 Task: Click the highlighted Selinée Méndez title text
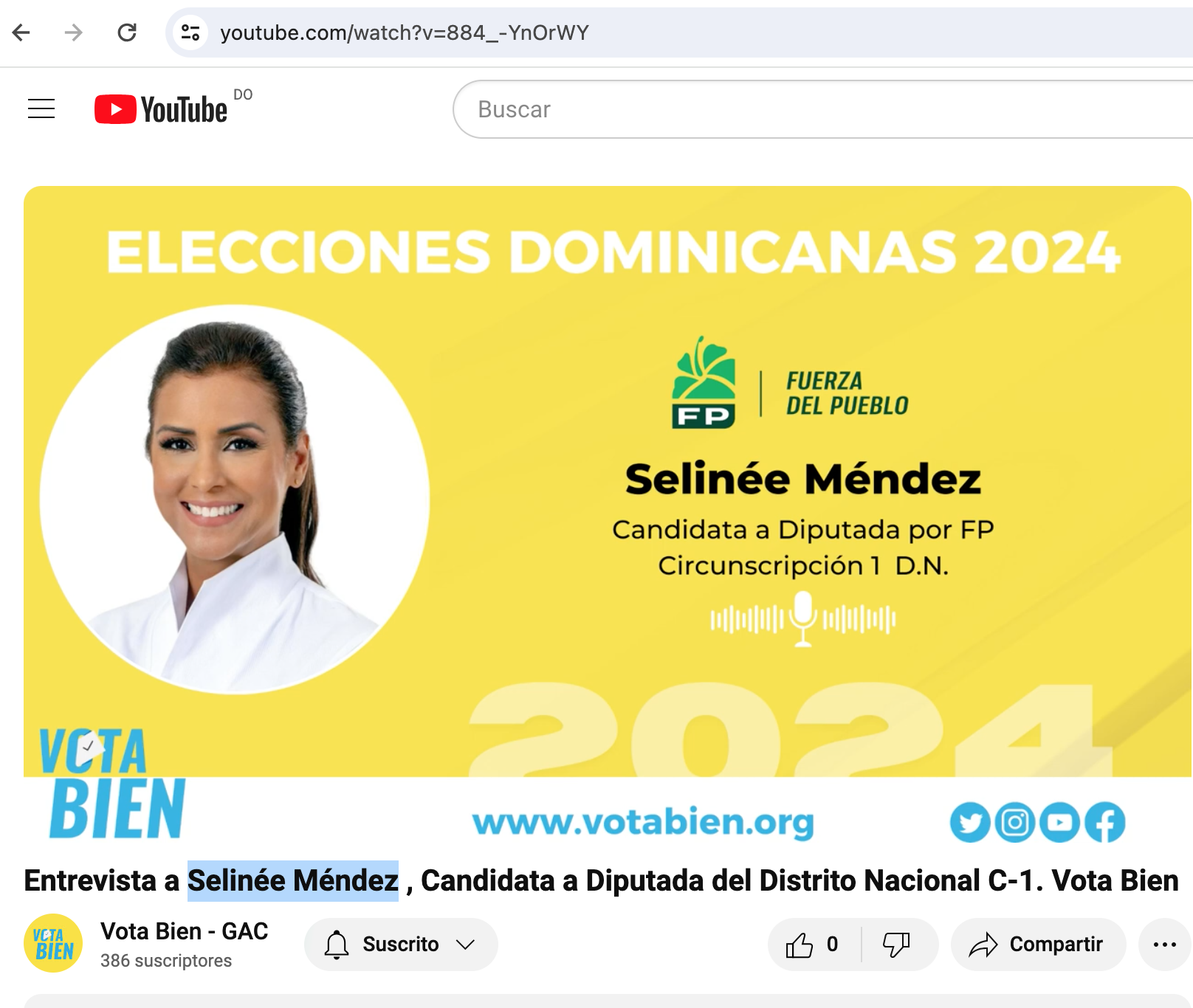(x=293, y=880)
